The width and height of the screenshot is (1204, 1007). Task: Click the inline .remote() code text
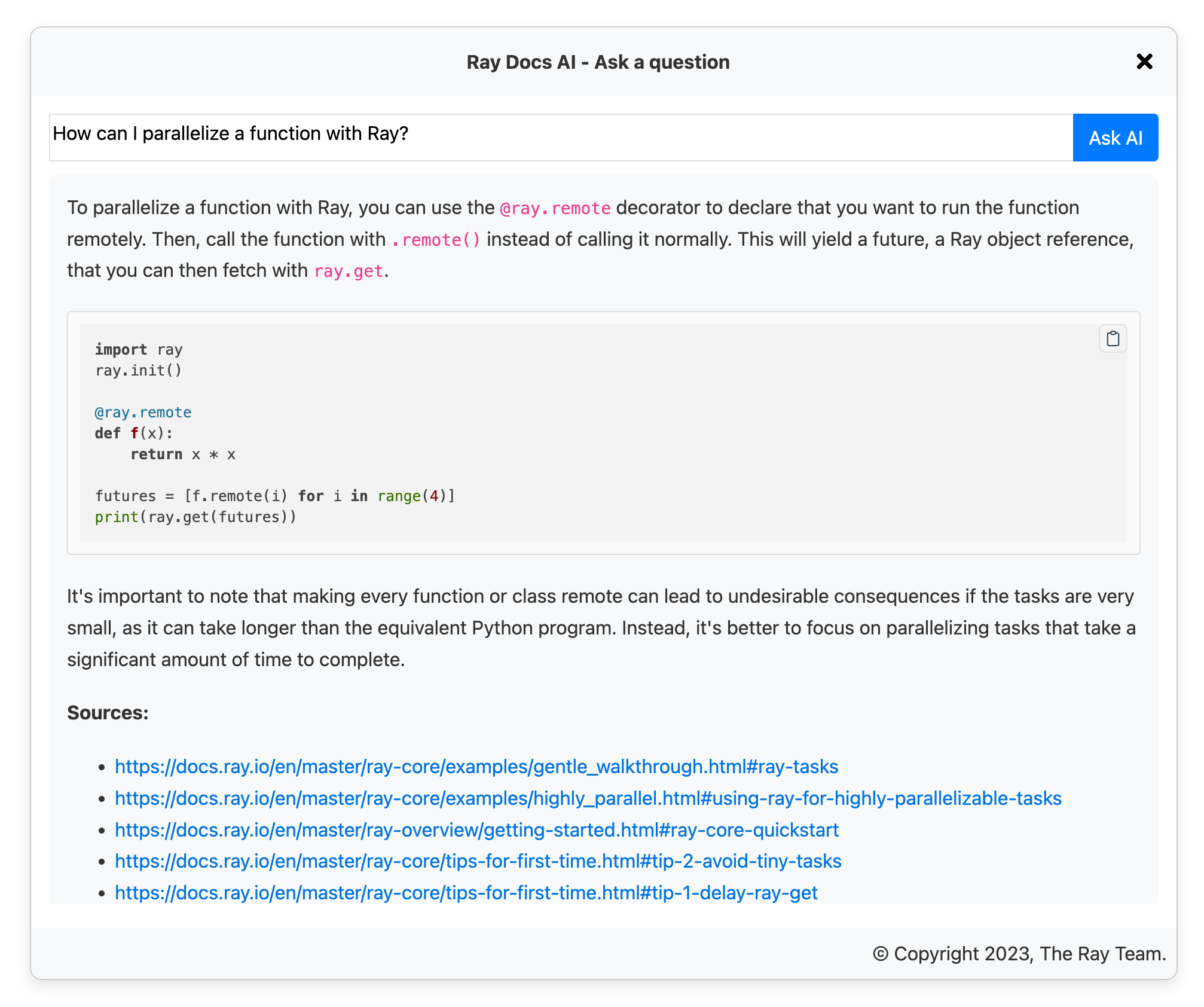[436, 240]
